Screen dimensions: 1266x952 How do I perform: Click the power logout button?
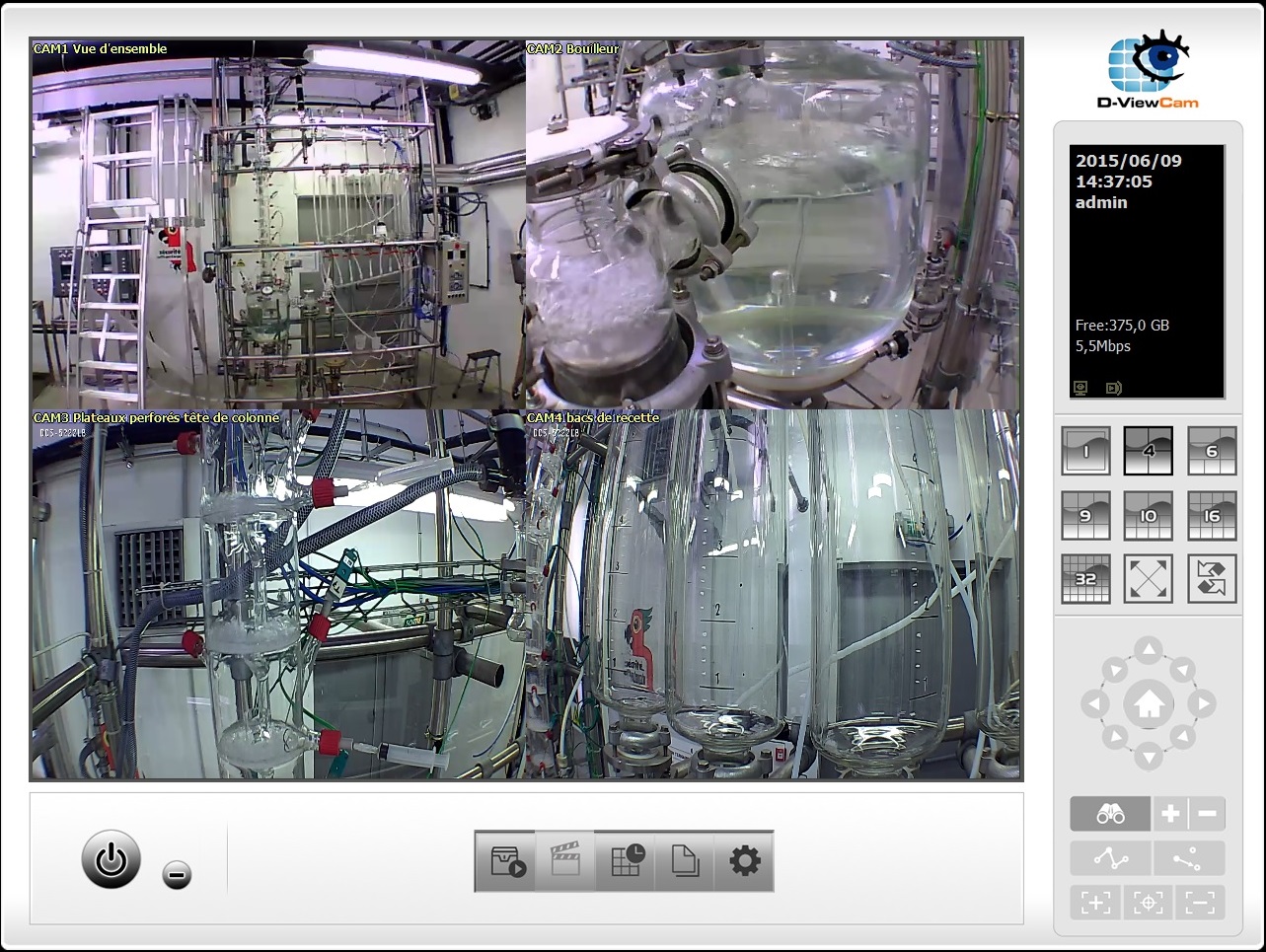point(111,859)
